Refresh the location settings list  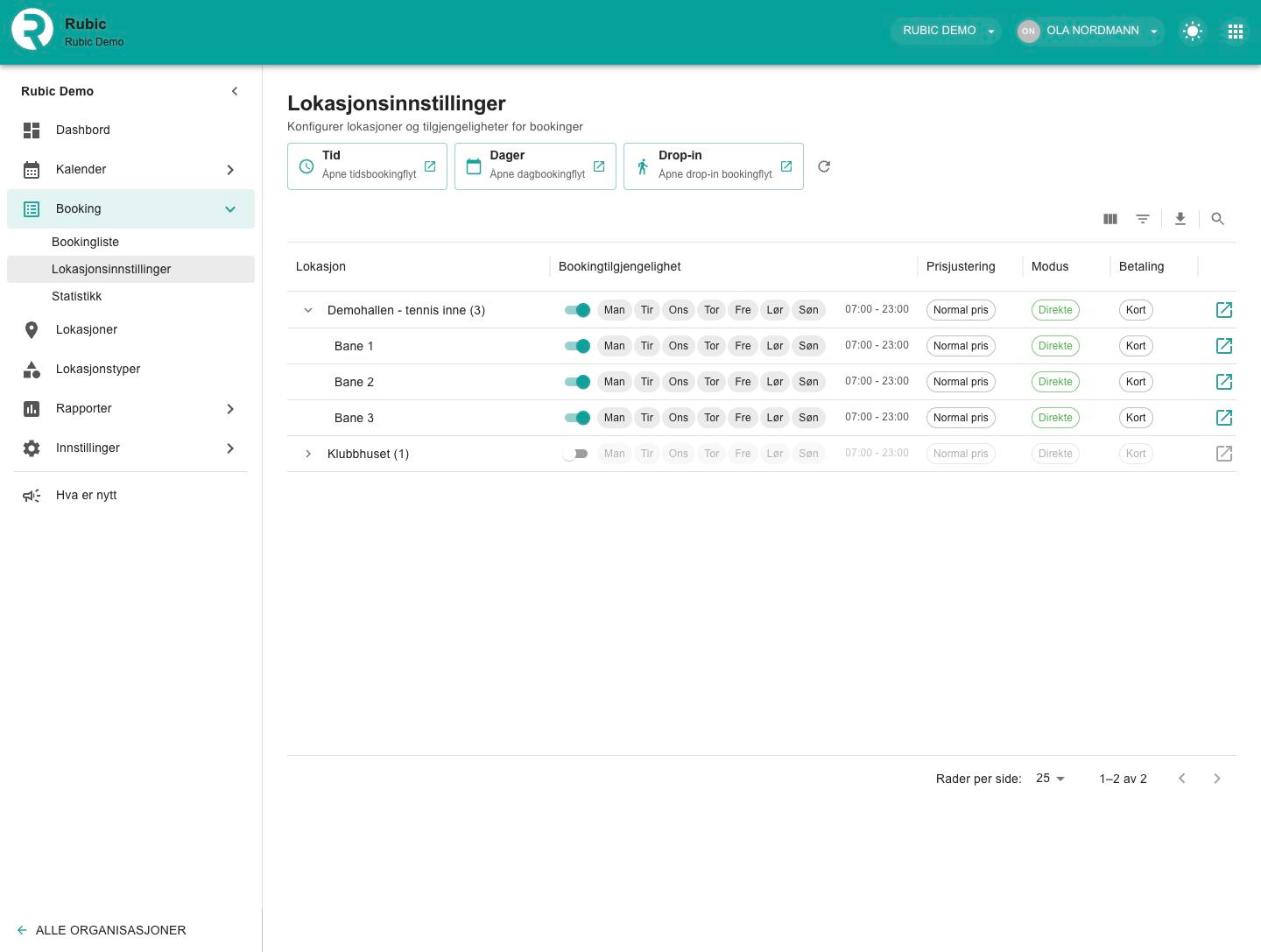(824, 166)
